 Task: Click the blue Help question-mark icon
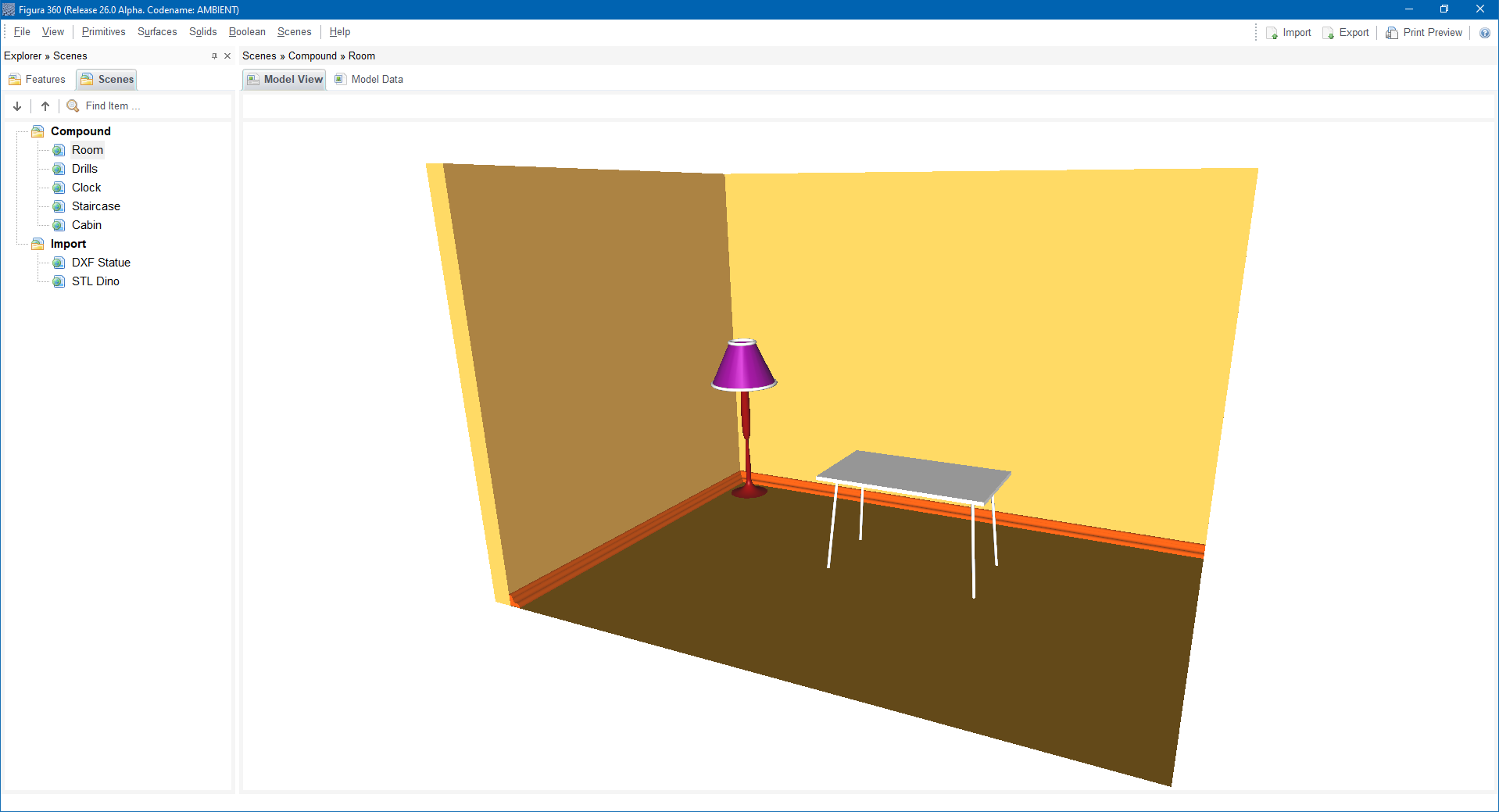[1486, 33]
